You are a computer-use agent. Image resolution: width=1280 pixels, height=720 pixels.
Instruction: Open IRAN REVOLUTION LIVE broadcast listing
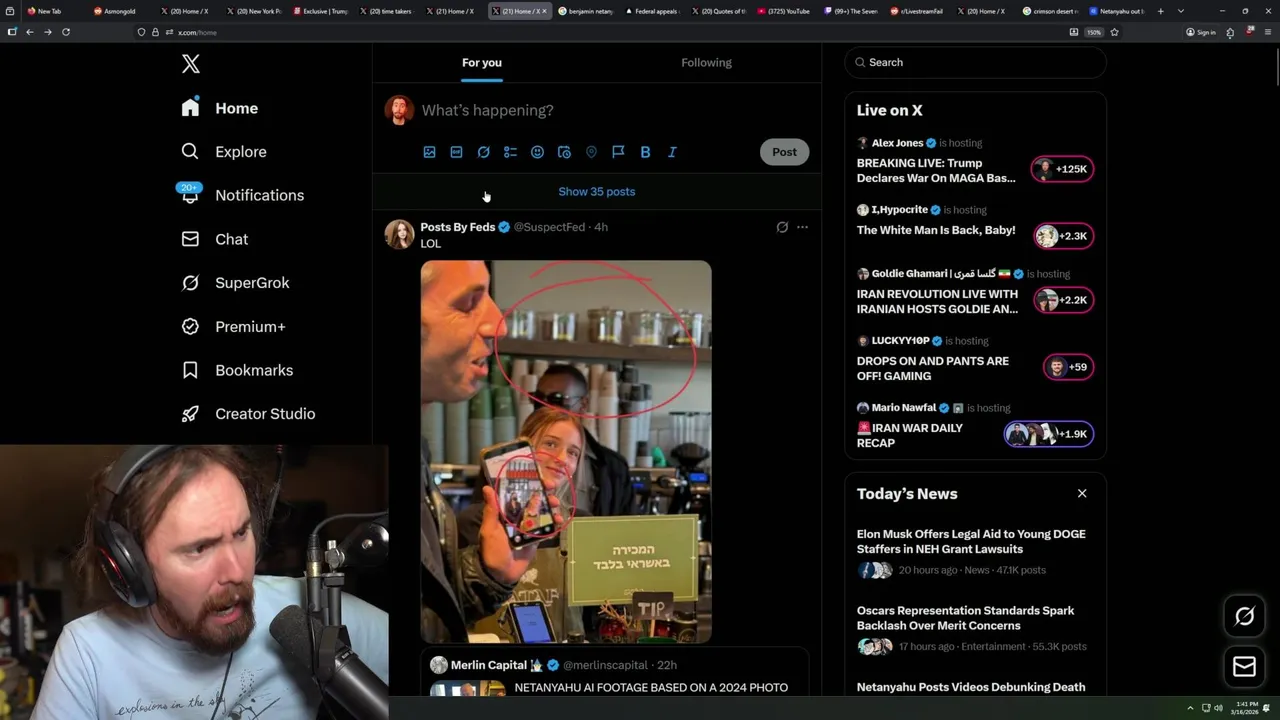[937, 301]
